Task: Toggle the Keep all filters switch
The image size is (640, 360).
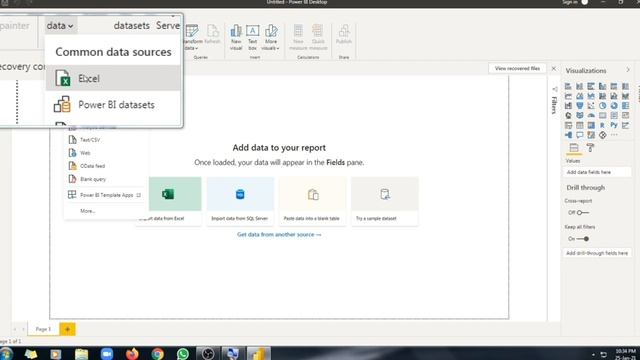Action: 582,239
